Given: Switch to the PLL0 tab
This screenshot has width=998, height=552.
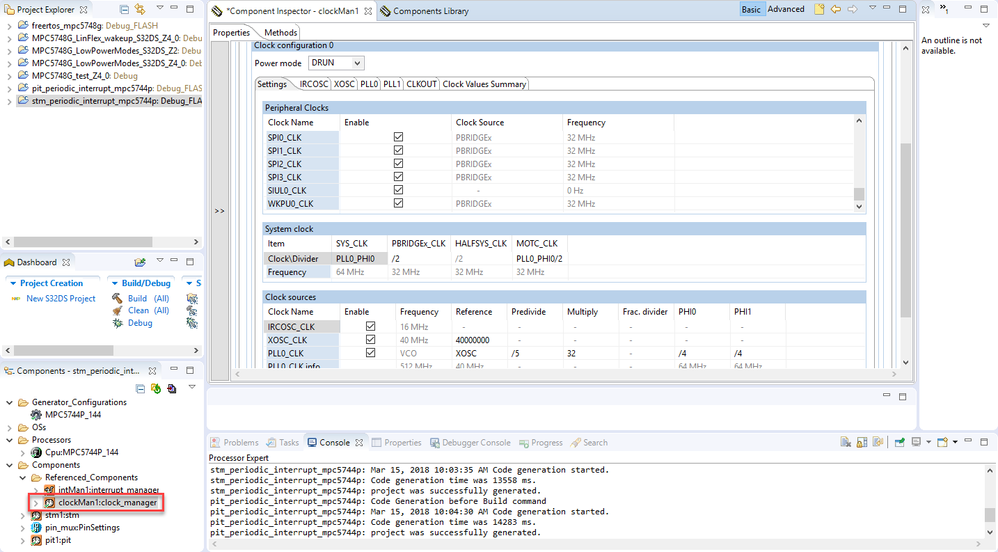Looking at the screenshot, I should (369, 84).
